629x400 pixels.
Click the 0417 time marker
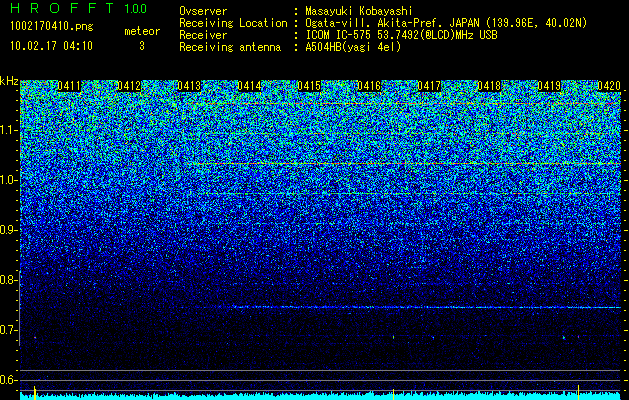429,86
